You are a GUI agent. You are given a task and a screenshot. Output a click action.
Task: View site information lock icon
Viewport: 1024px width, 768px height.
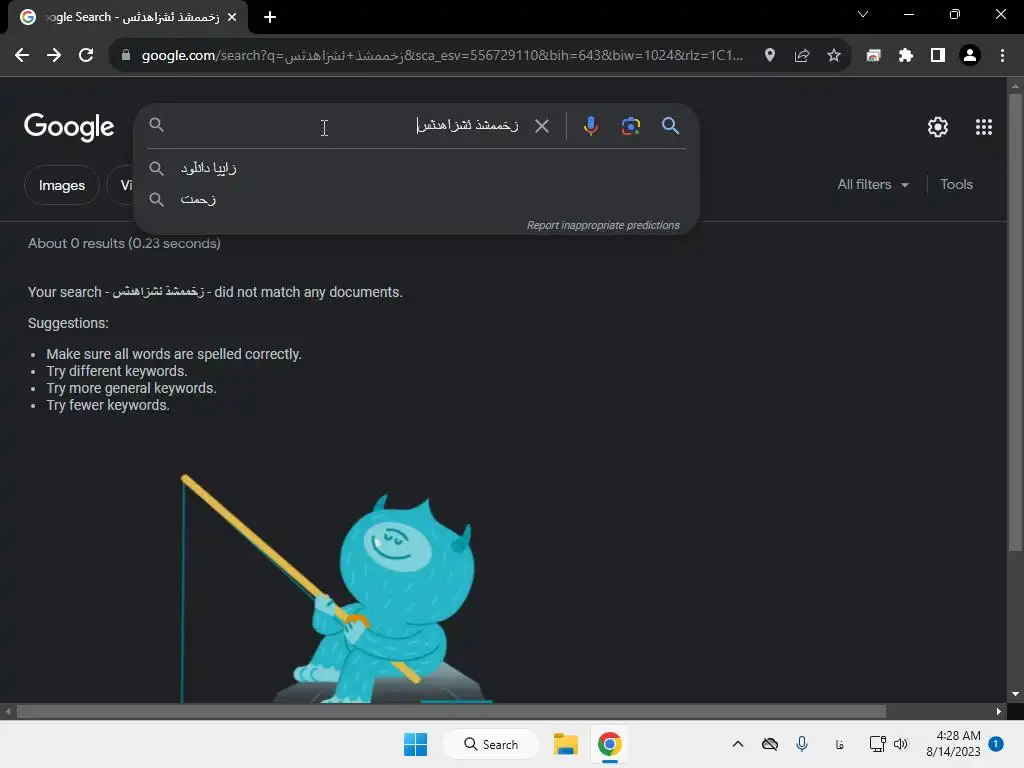pyautogui.click(x=126, y=56)
